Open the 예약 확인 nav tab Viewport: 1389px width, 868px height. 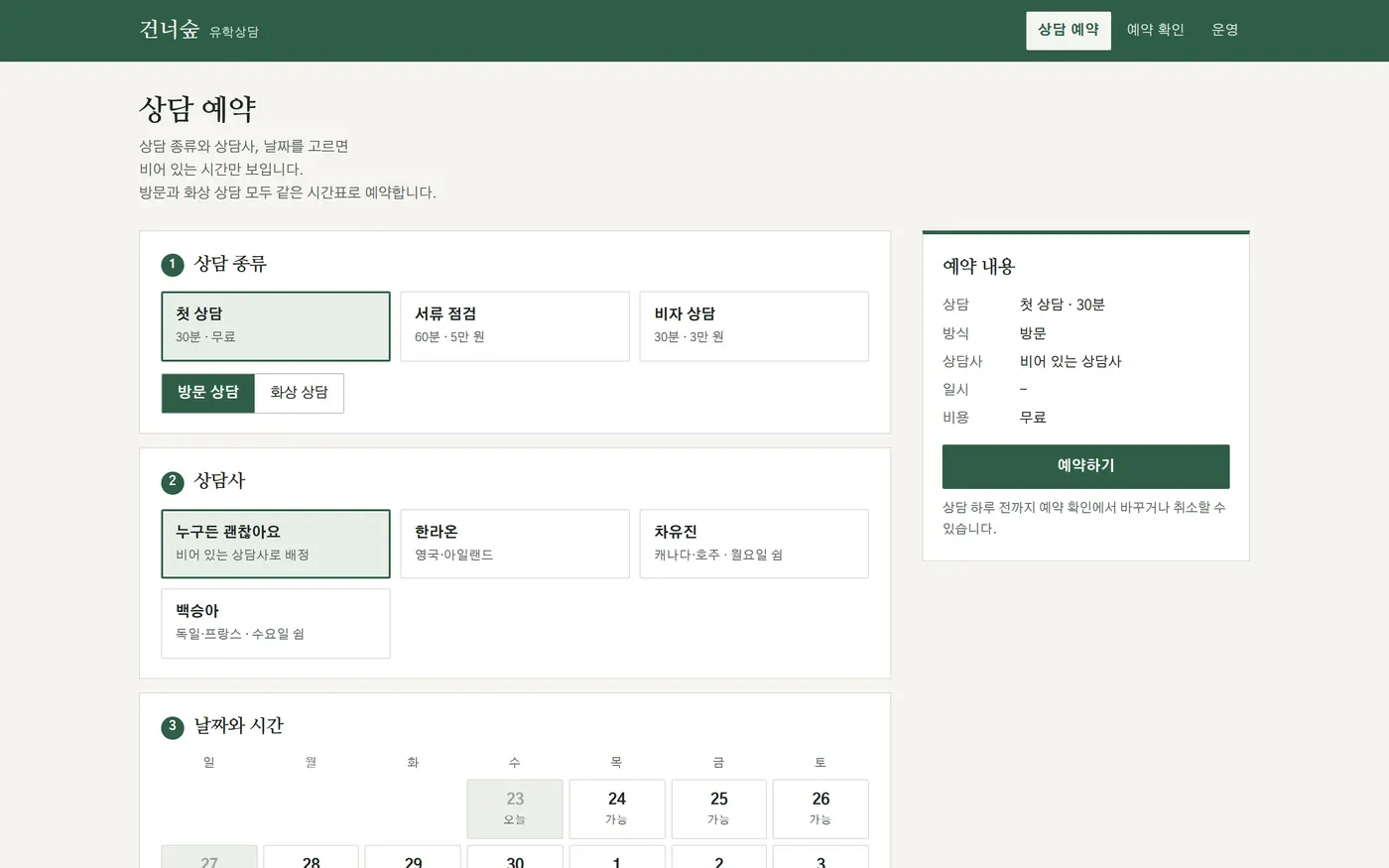point(1155,30)
